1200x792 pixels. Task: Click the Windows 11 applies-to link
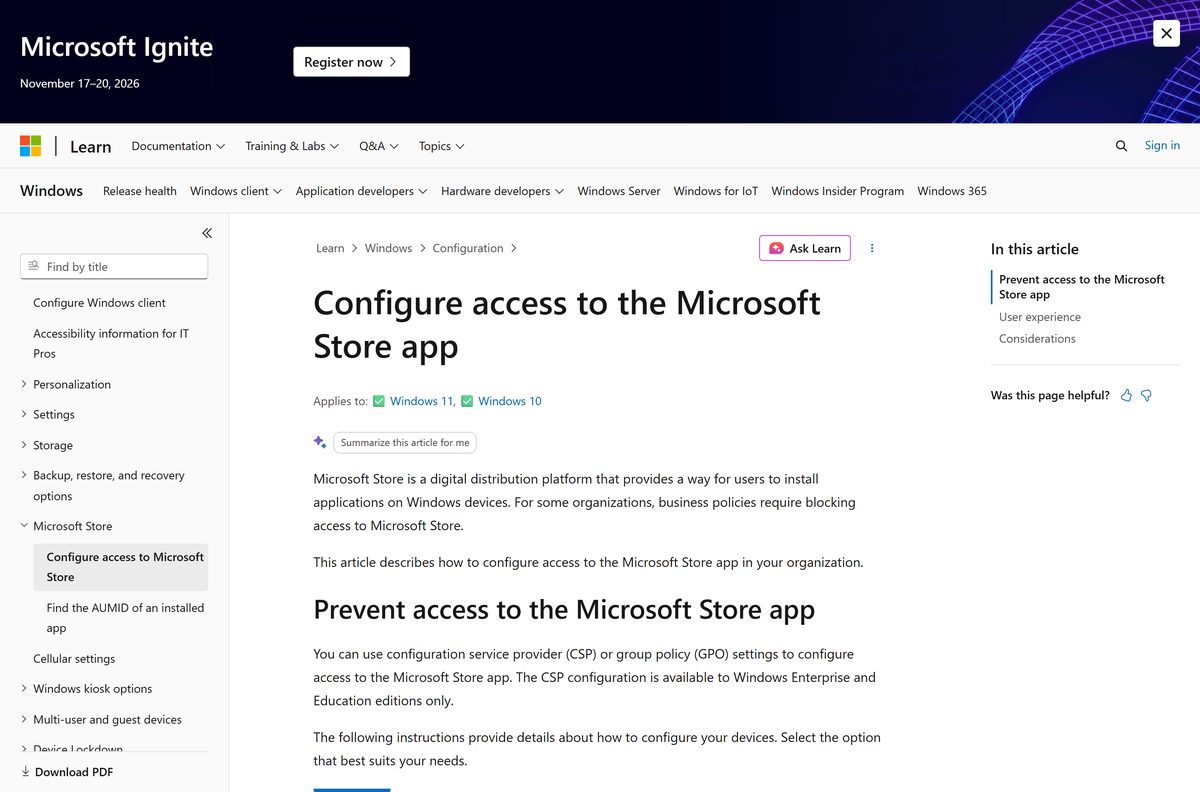(421, 401)
